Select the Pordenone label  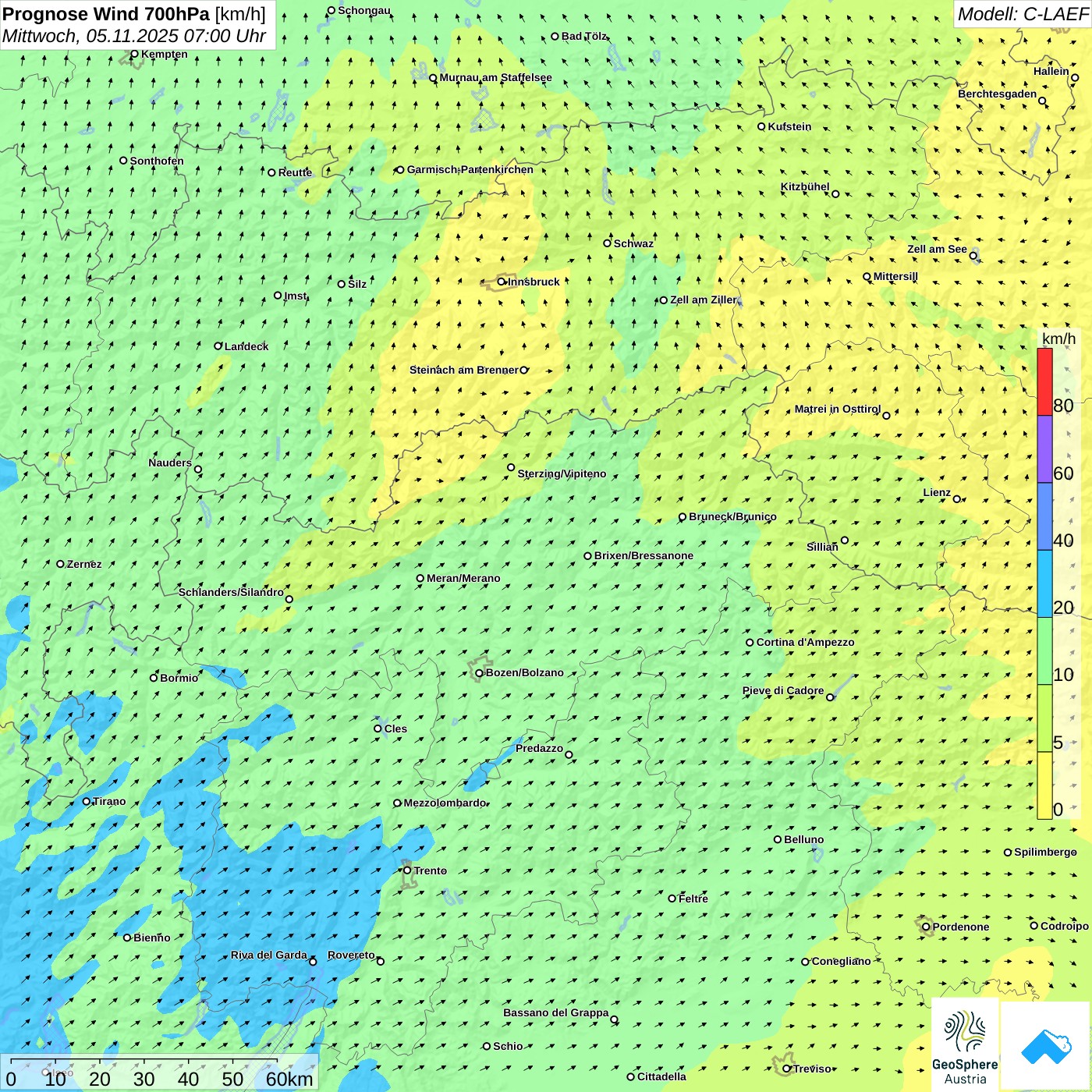click(x=961, y=927)
